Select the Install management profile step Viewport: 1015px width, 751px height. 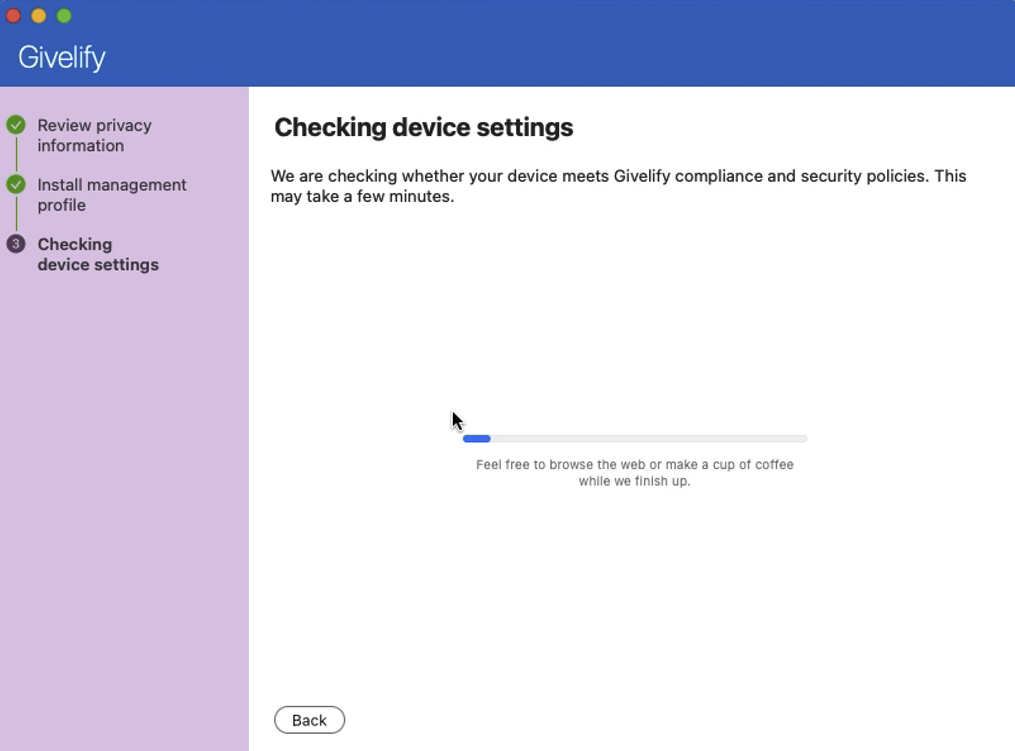(x=111, y=195)
